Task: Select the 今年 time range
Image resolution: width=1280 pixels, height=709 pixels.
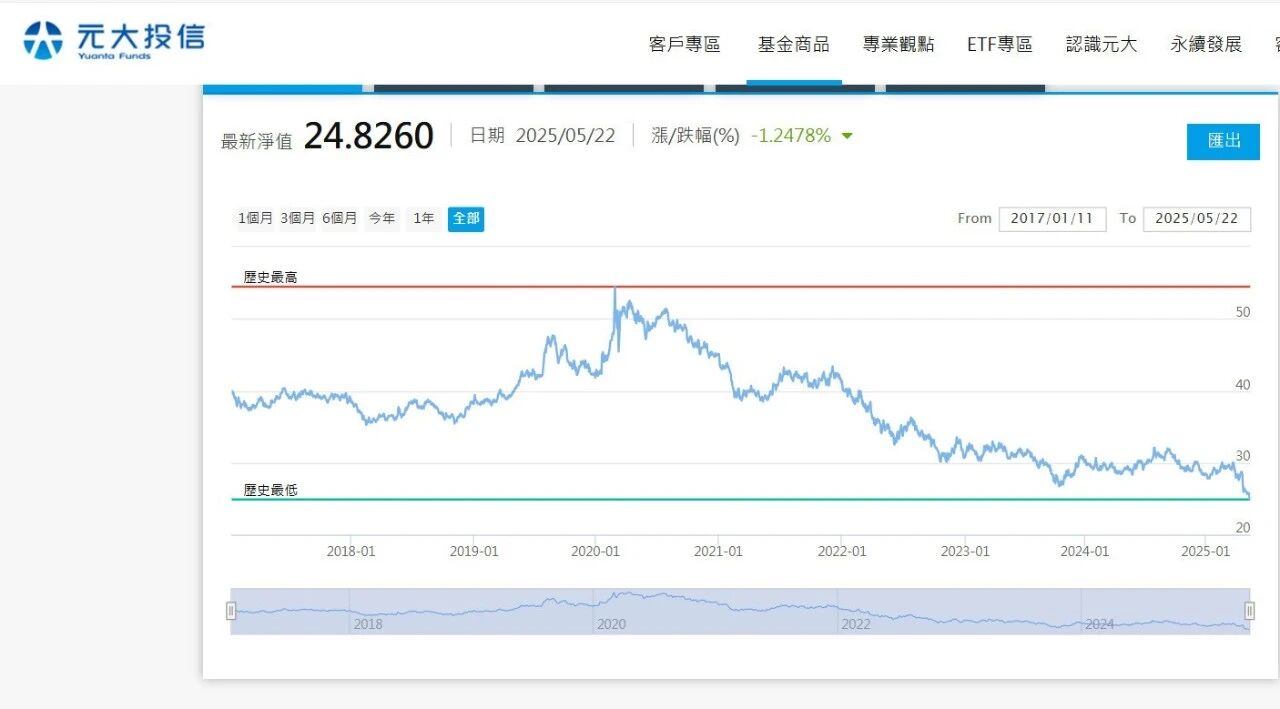Action: [381, 218]
